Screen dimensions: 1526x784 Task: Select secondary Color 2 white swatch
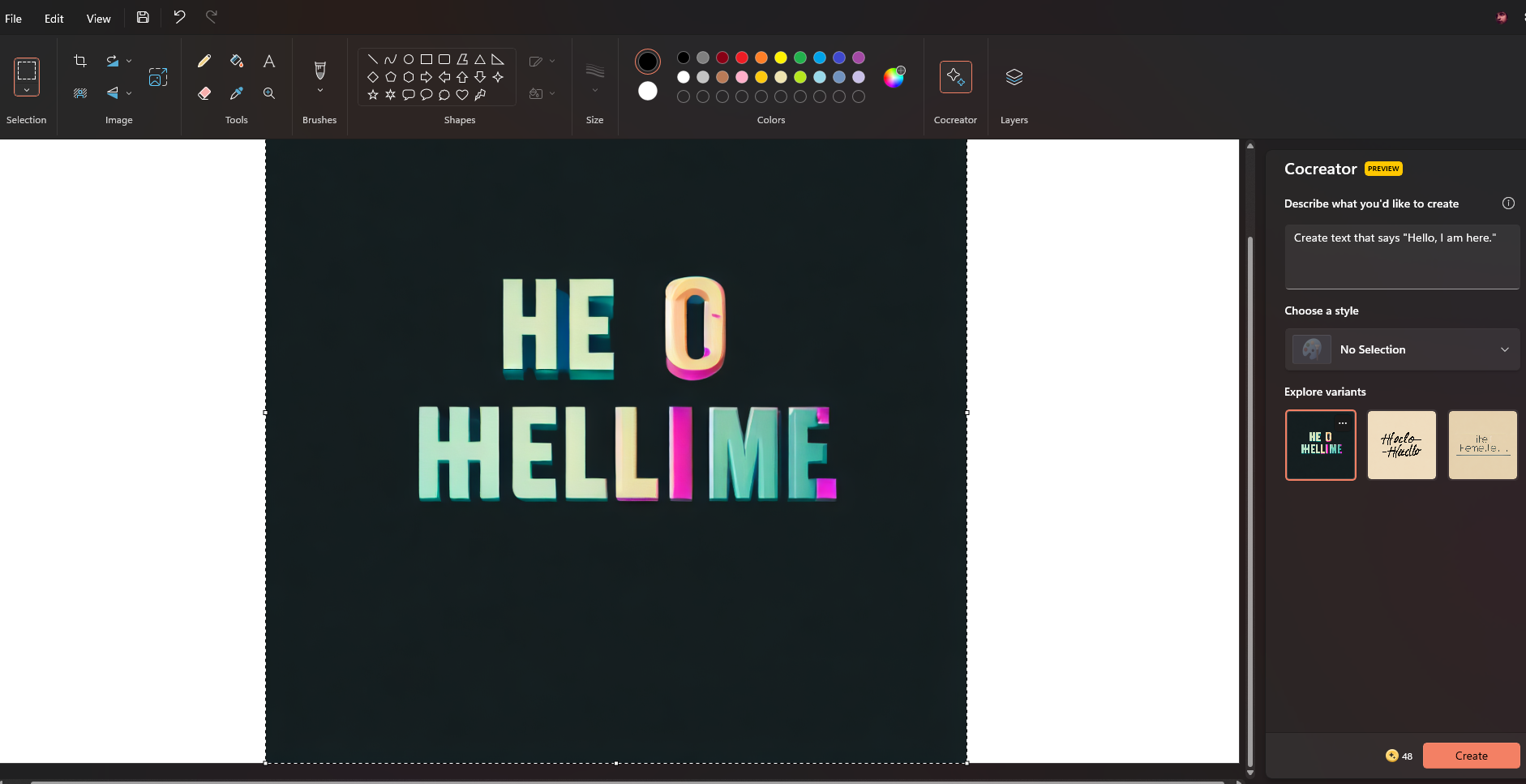point(648,91)
